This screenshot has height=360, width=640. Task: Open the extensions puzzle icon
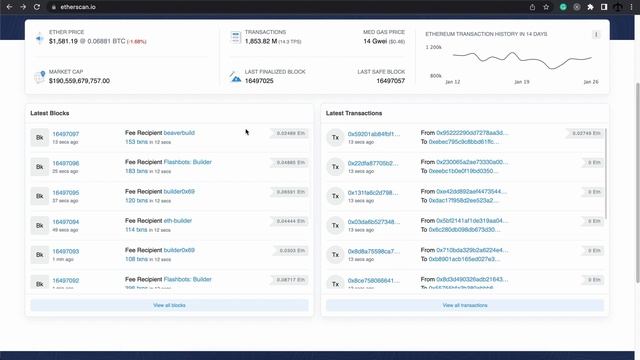590,7
